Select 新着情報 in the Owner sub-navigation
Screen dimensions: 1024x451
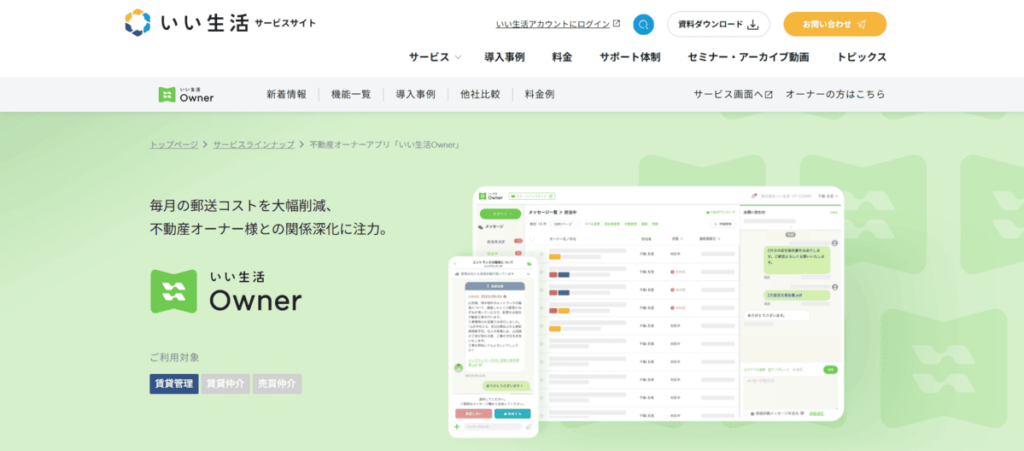coord(286,95)
